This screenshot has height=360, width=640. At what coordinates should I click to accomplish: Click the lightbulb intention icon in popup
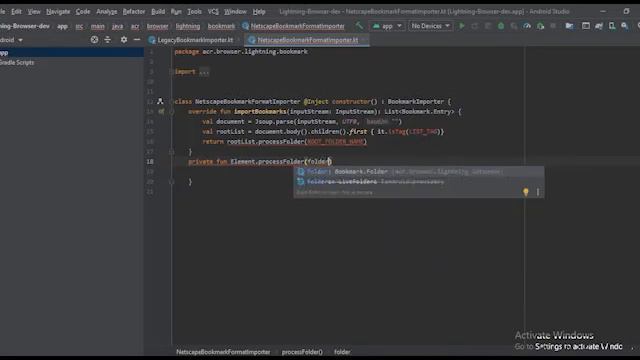point(526,192)
